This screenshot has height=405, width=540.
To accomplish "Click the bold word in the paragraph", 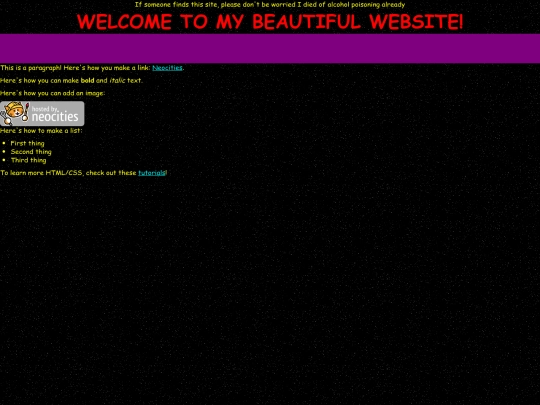I will [x=87, y=81].
